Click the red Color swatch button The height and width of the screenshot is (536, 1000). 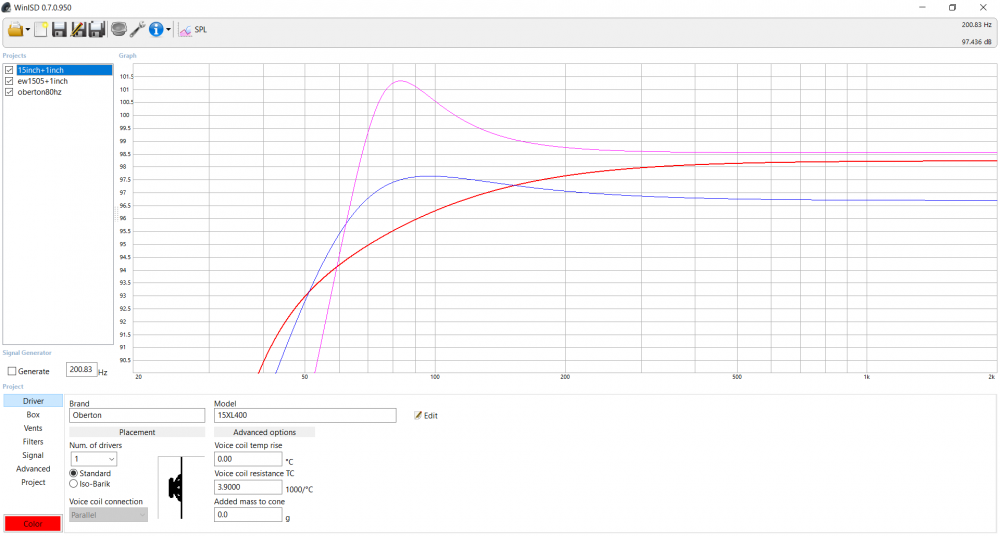coord(33,523)
